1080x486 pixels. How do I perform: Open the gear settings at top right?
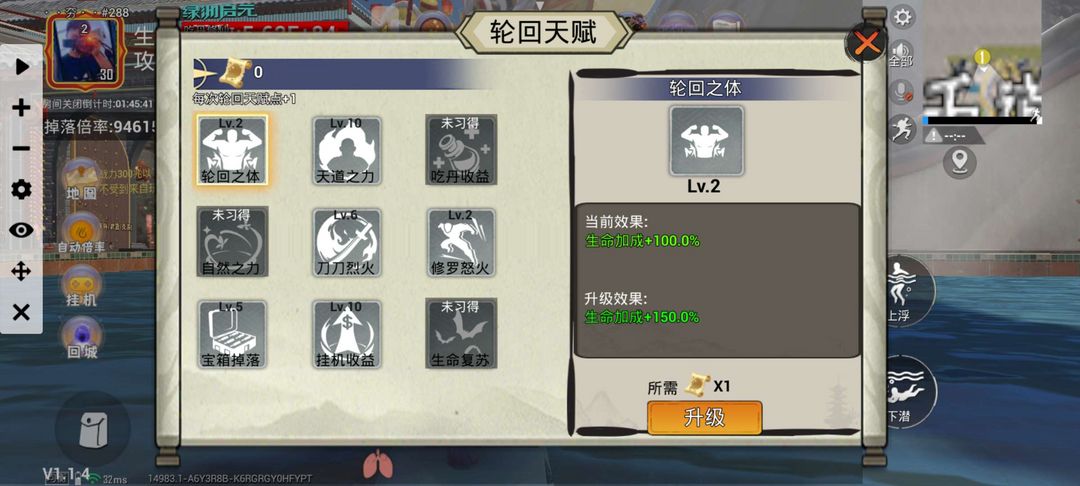tap(902, 16)
